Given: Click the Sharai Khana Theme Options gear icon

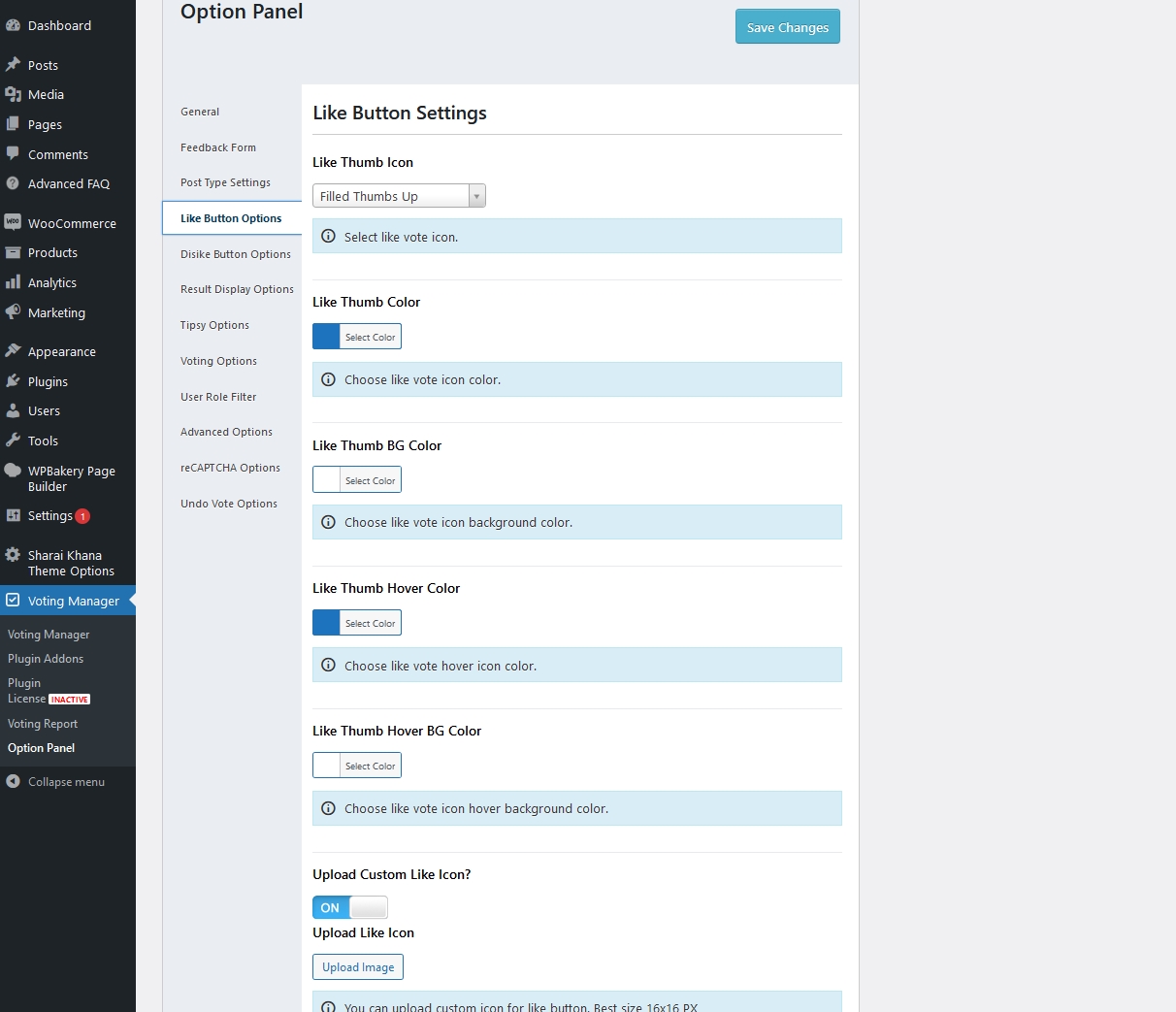Looking at the screenshot, I should click(x=13, y=555).
